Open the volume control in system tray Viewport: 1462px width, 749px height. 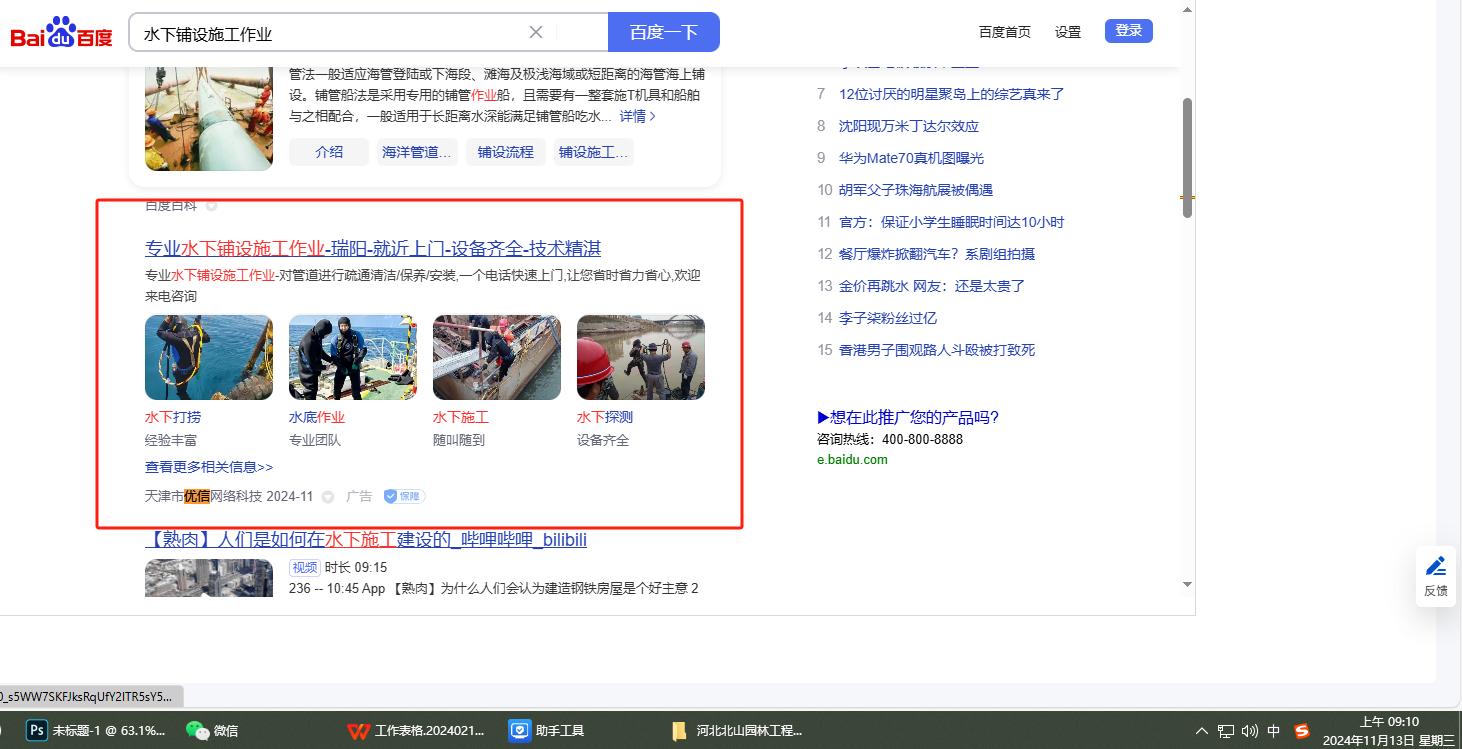tap(1249, 731)
